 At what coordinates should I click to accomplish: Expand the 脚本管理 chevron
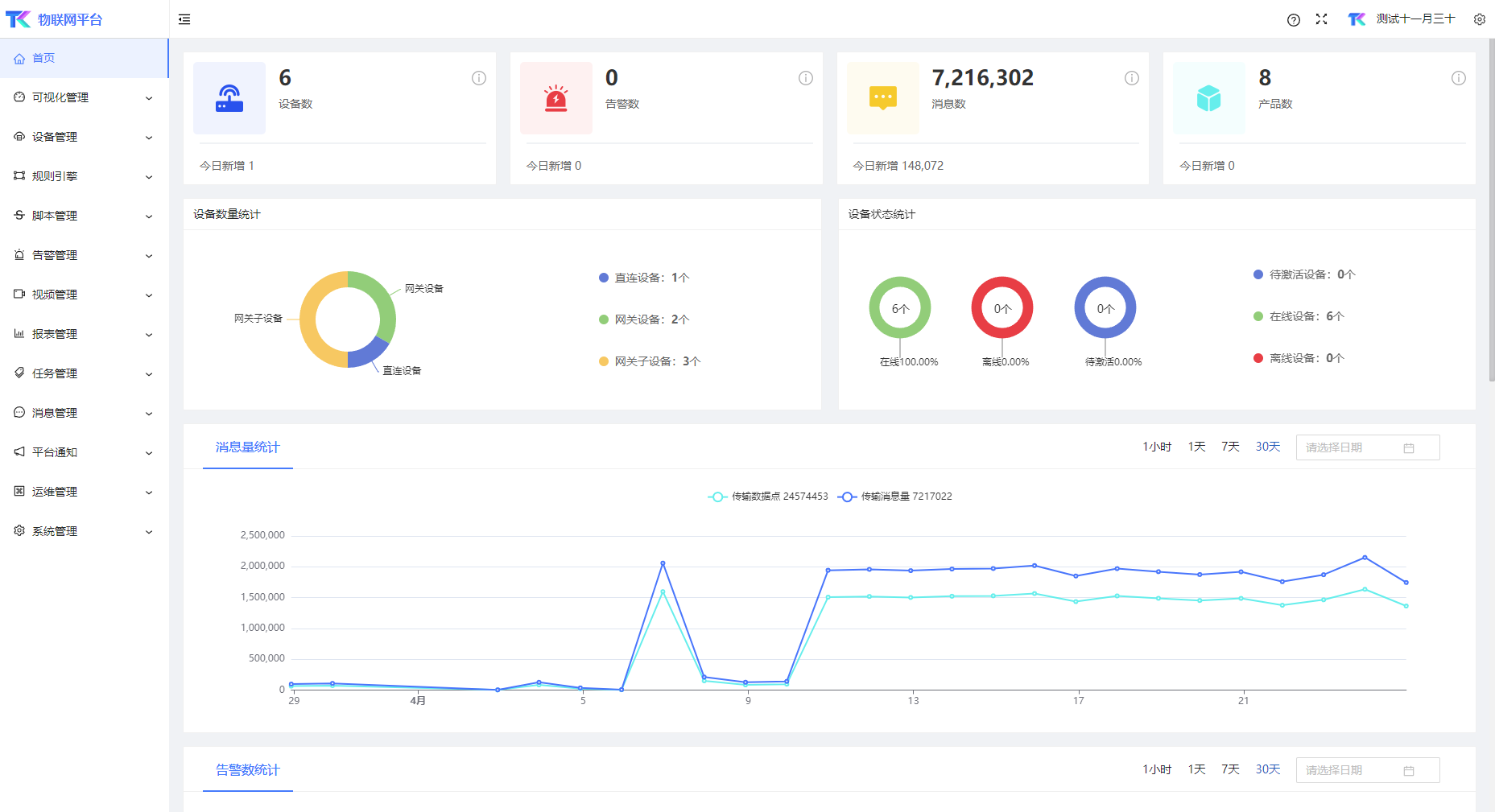pos(149,216)
